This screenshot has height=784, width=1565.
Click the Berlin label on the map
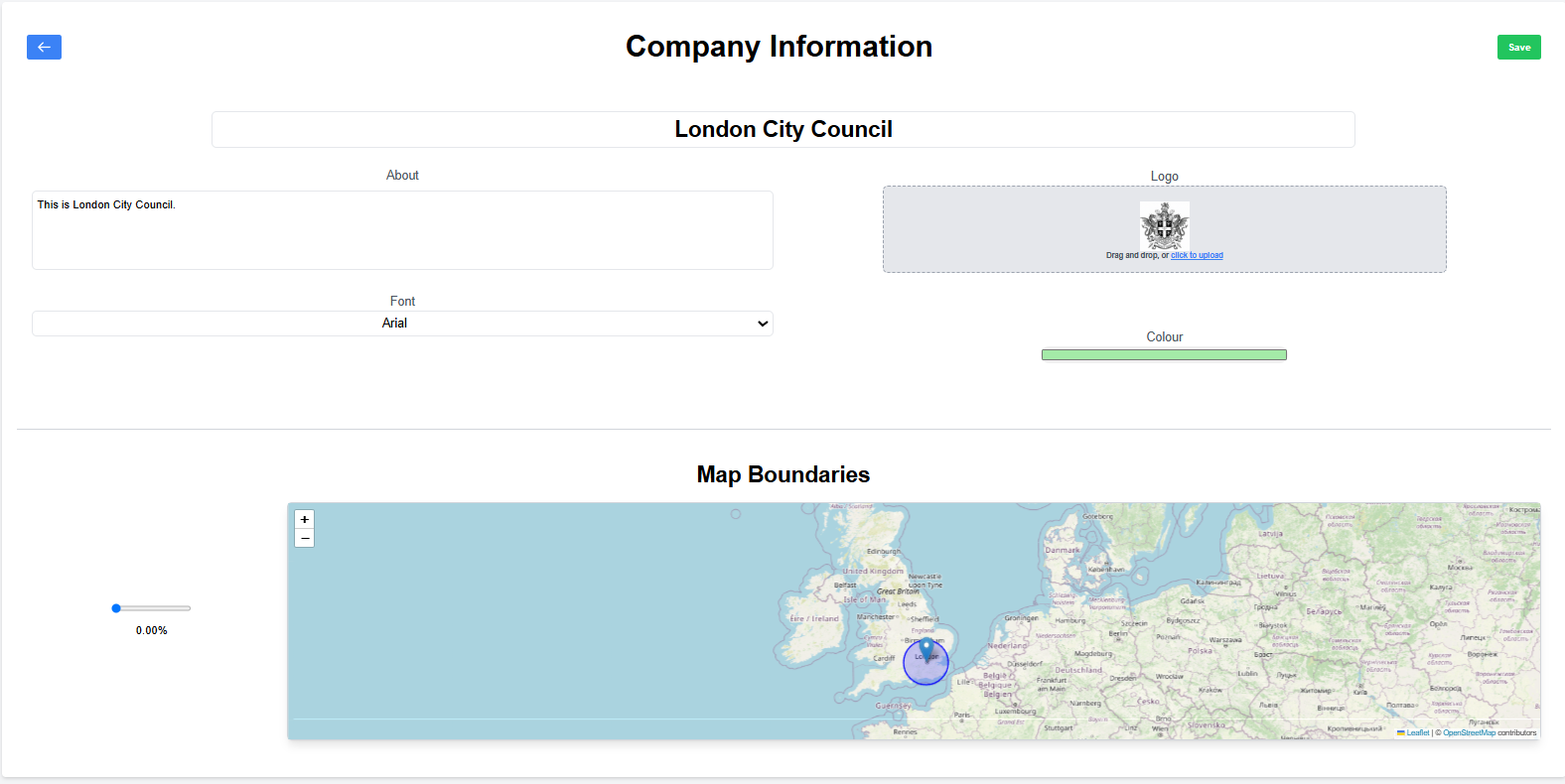(1118, 633)
